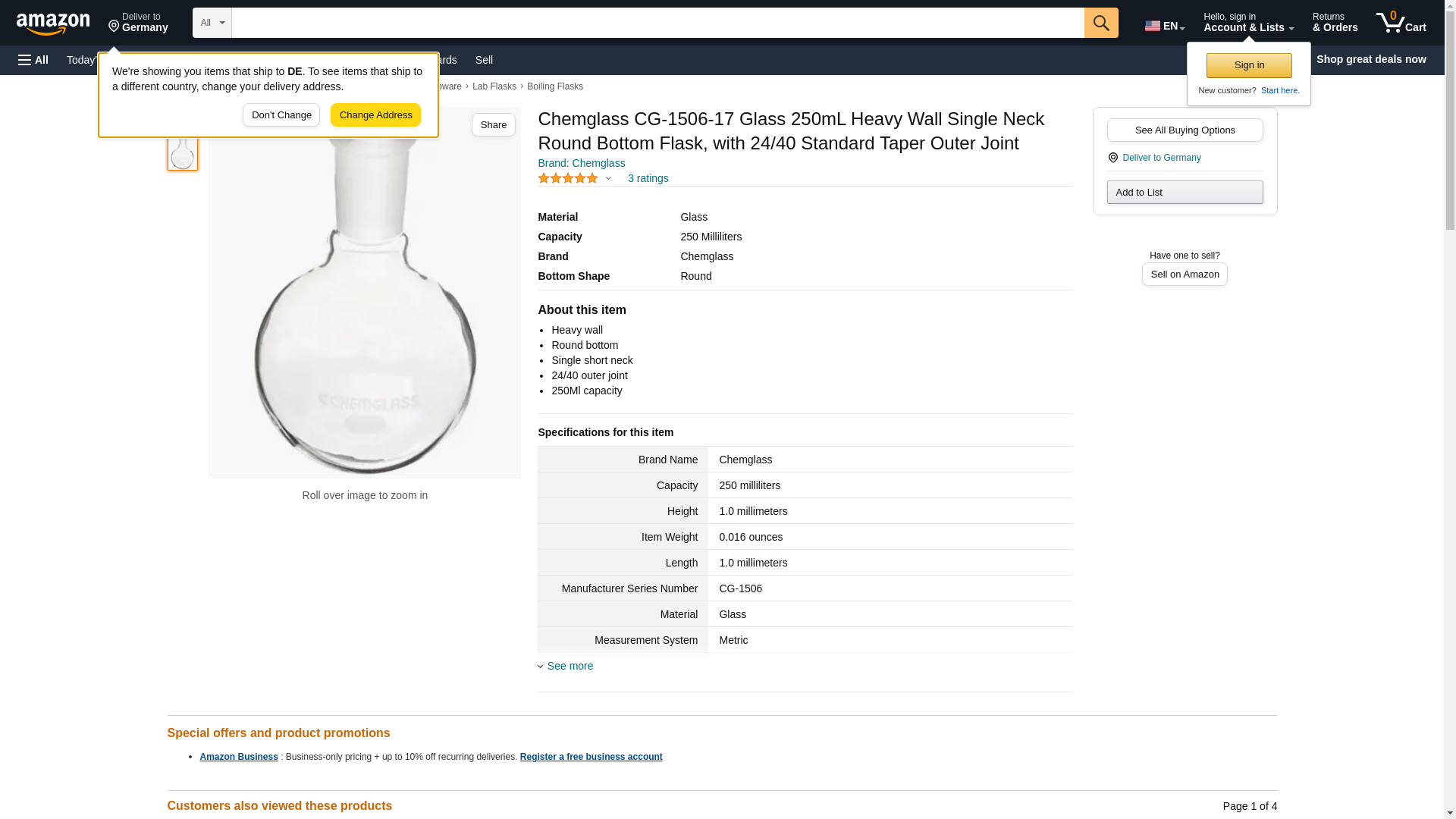Viewport: 1456px width, 819px height.
Task: Open the Sell navigation item
Action: coord(484,60)
